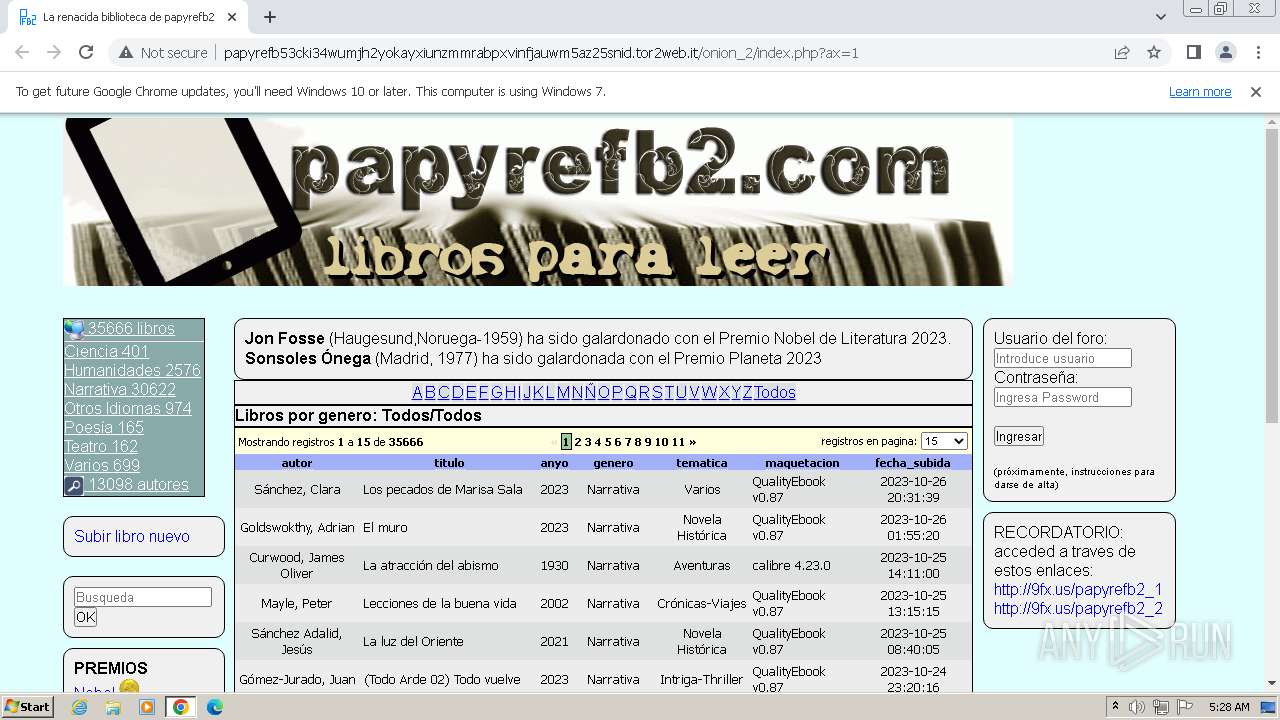Go to results page 2

point(578,442)
